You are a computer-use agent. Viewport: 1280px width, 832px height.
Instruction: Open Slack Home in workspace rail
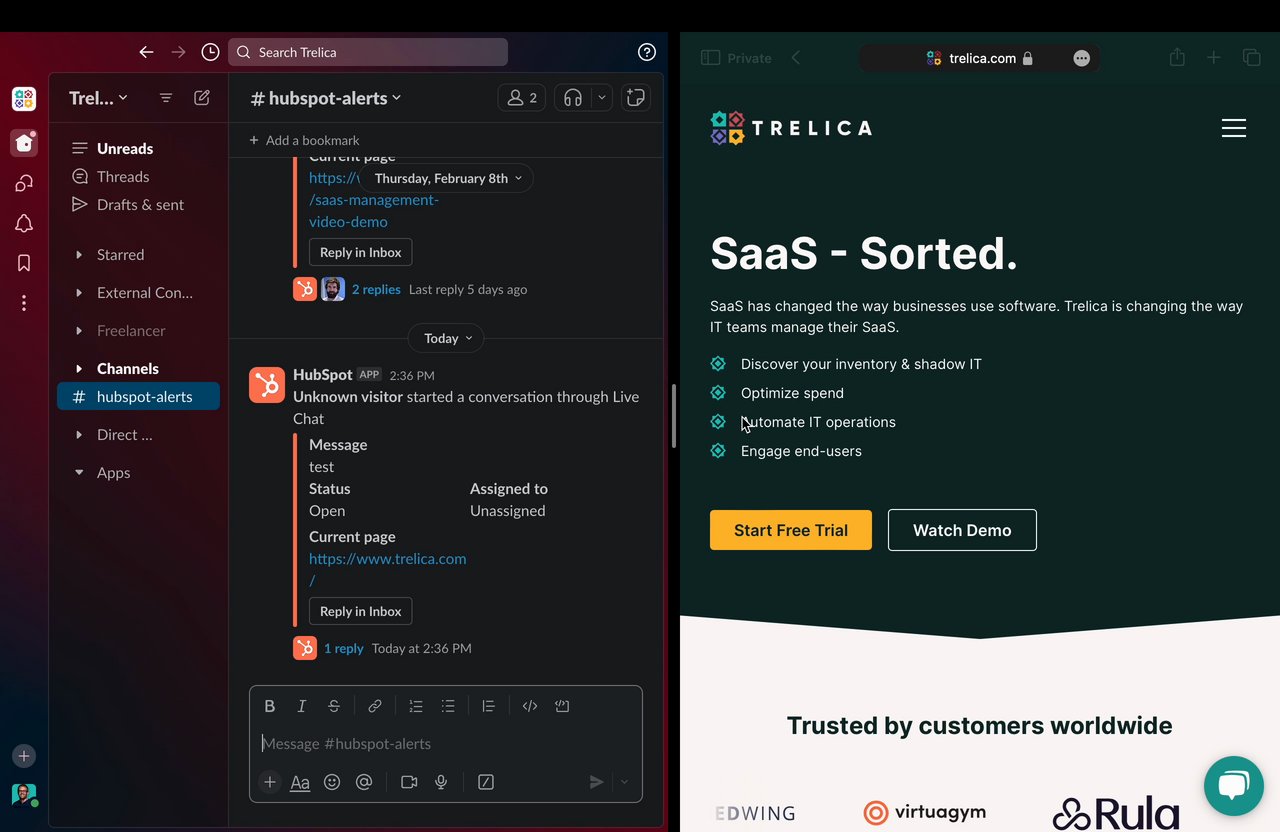point(24,143)
